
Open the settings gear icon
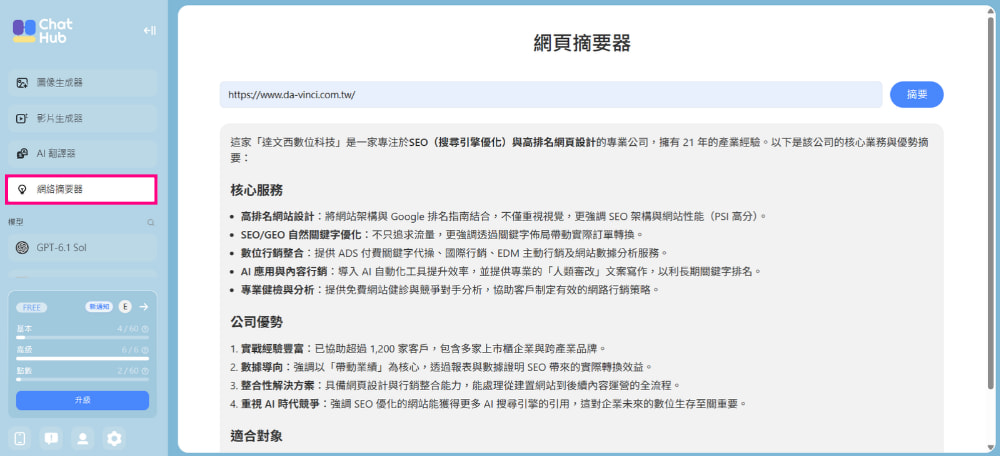(x=114, y=439)
